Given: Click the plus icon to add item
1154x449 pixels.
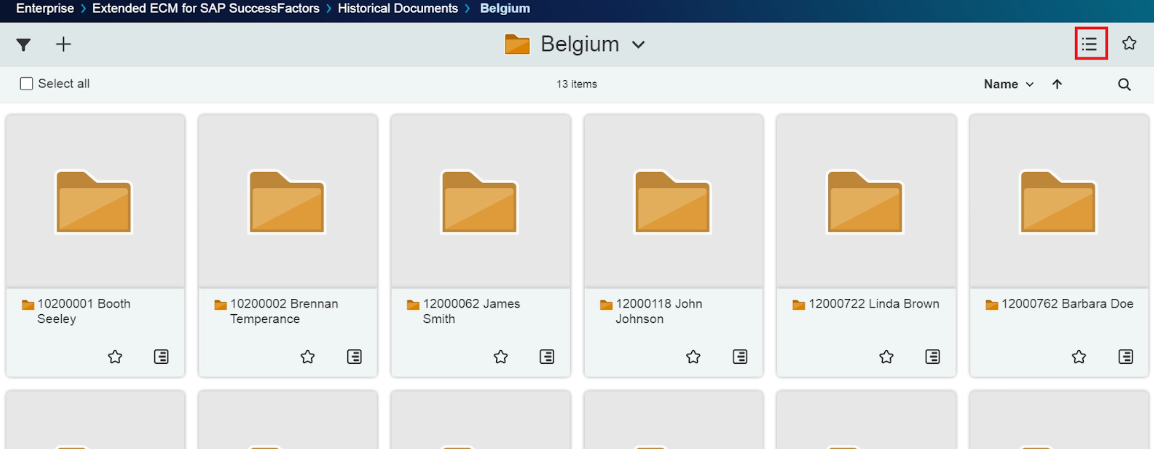Looking at the screenshot, I should coord(63,44).
